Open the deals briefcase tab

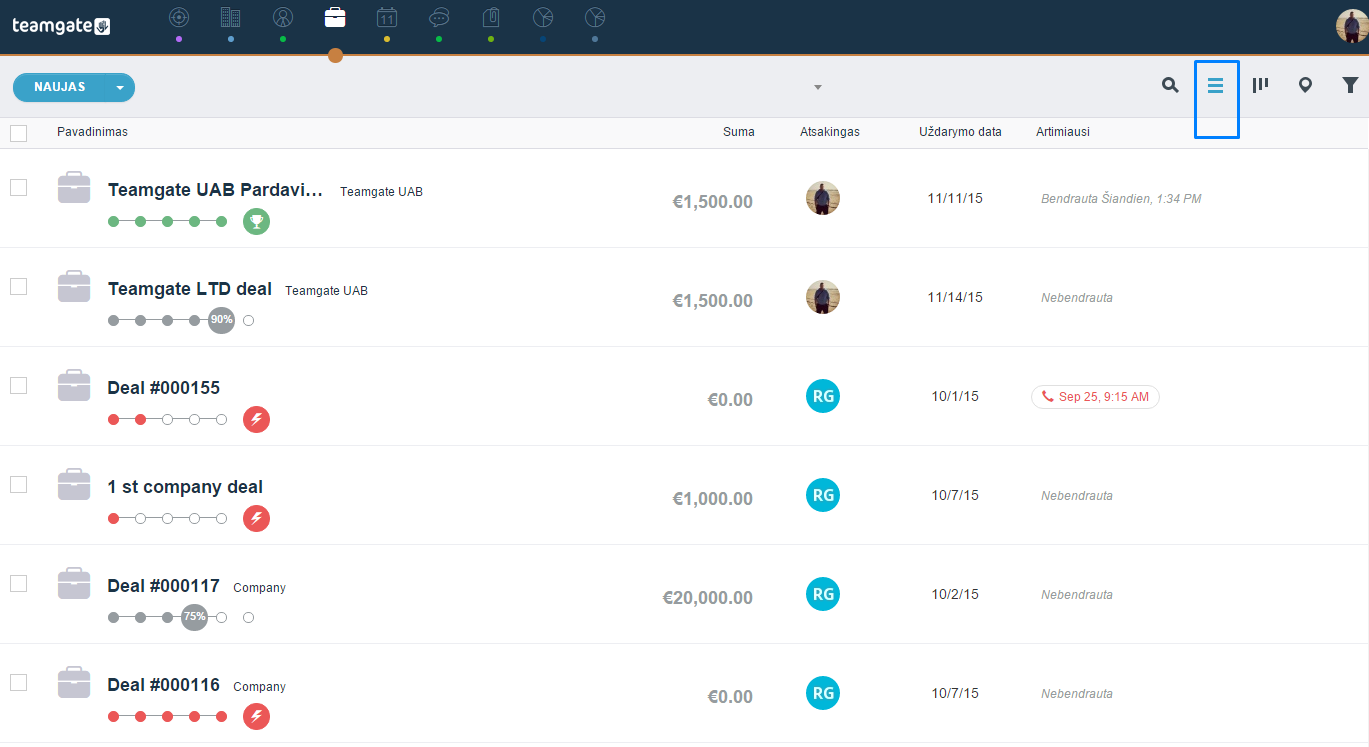coord(335,17)
